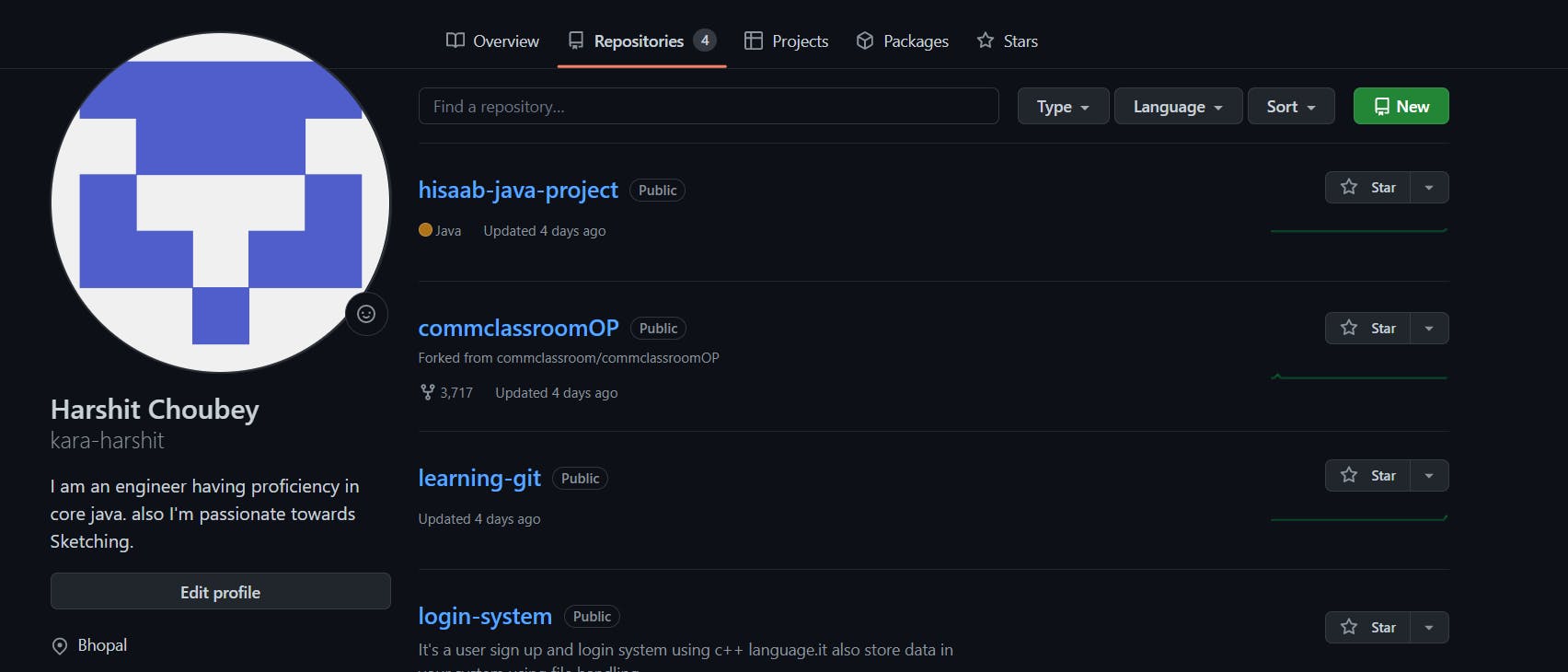The width and height of the screenshot is (1568, 672).
Task: Click the activity graph for learning-git
Action: tap(1359, 518)
